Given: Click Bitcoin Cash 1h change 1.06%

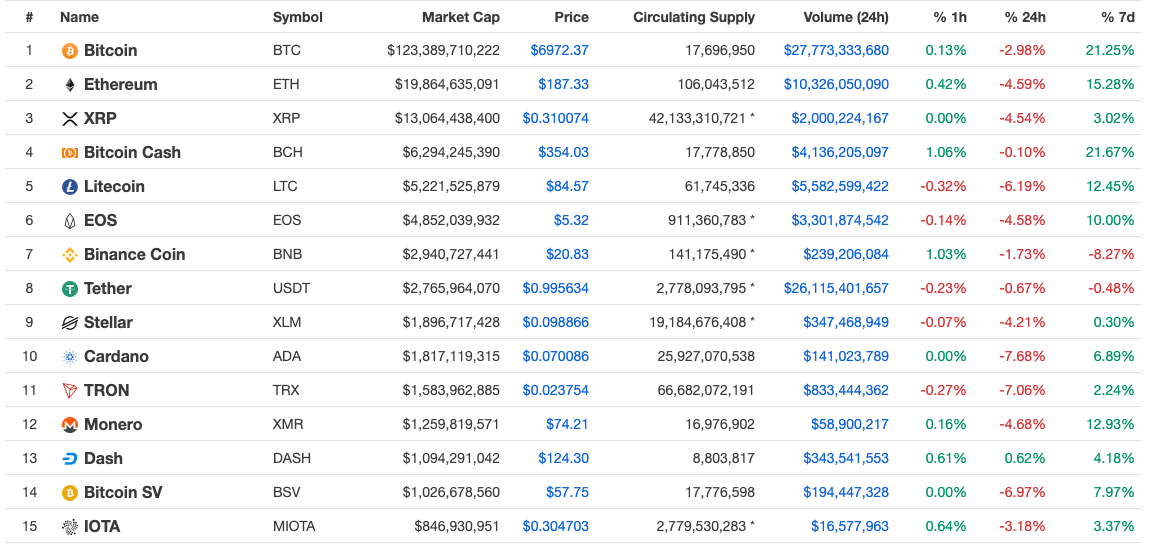Looking at the screenshot, I should [945, 153].
